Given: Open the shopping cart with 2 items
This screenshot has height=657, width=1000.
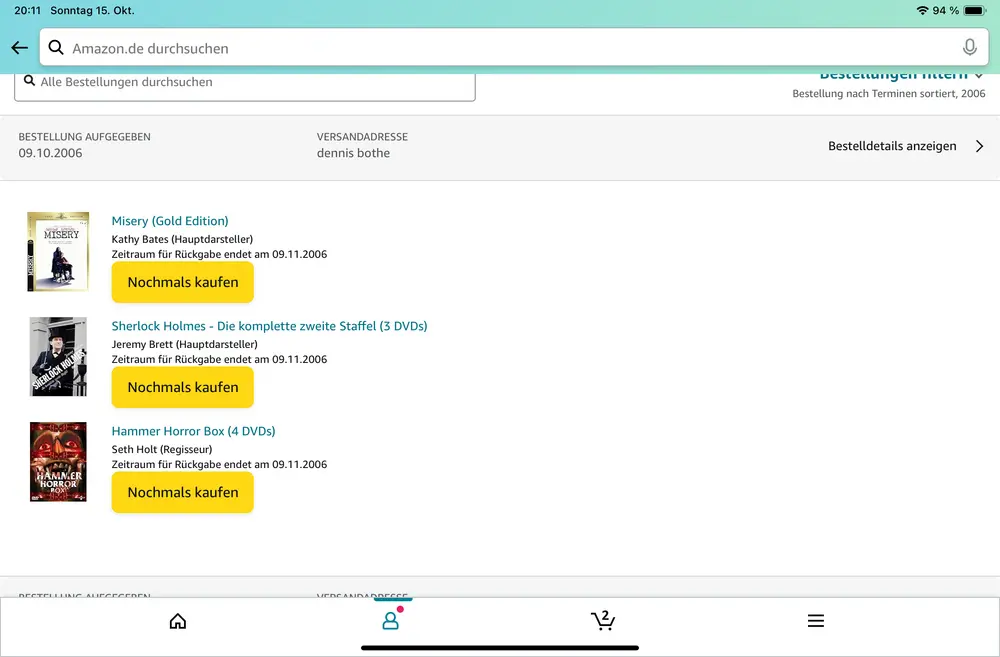Looking at the screenshot, I should click(x=603, y=620).
